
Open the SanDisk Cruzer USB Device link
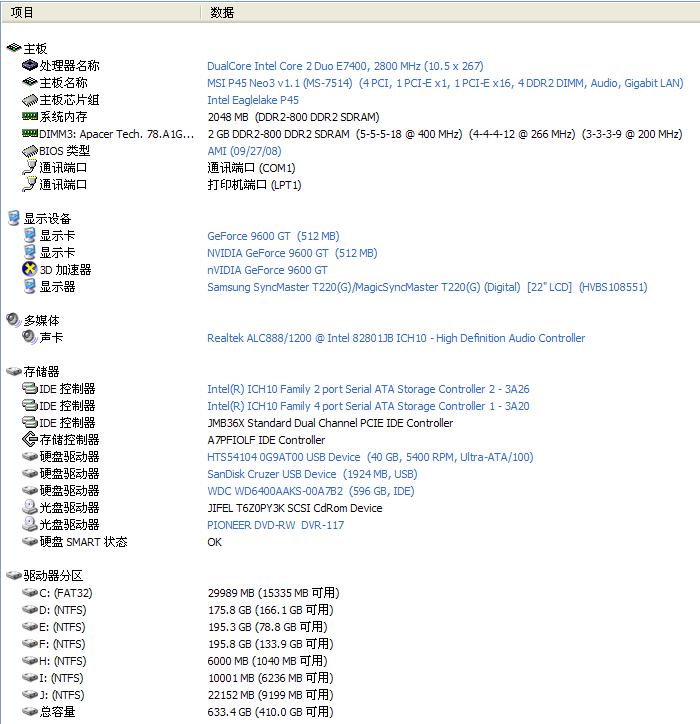[312, 474]
